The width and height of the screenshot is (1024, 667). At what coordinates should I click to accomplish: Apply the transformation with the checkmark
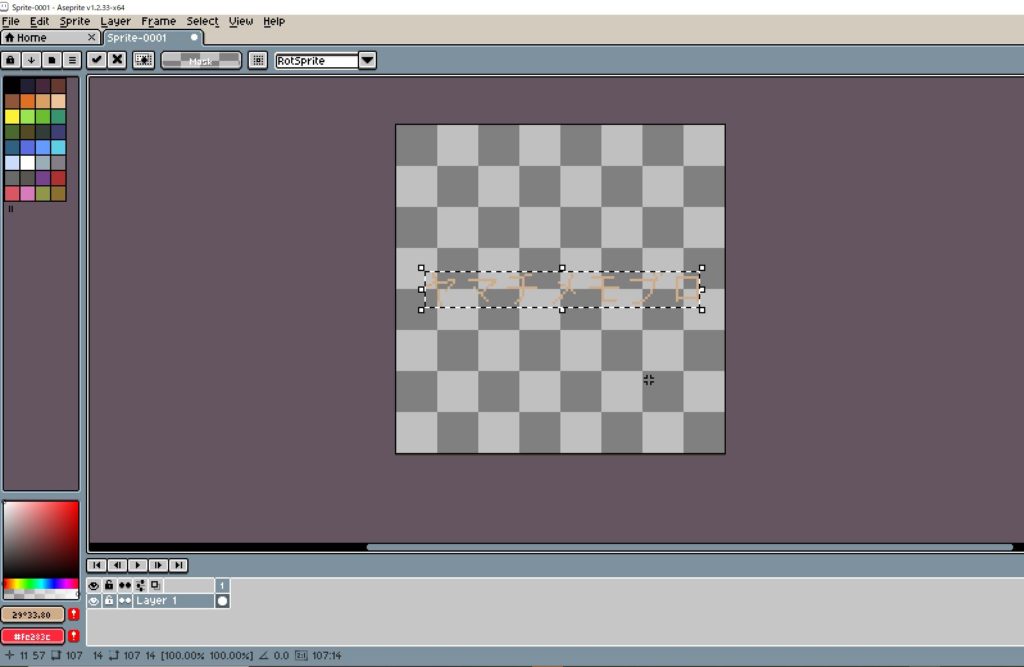pyautogui.click(x=97, y=60)
